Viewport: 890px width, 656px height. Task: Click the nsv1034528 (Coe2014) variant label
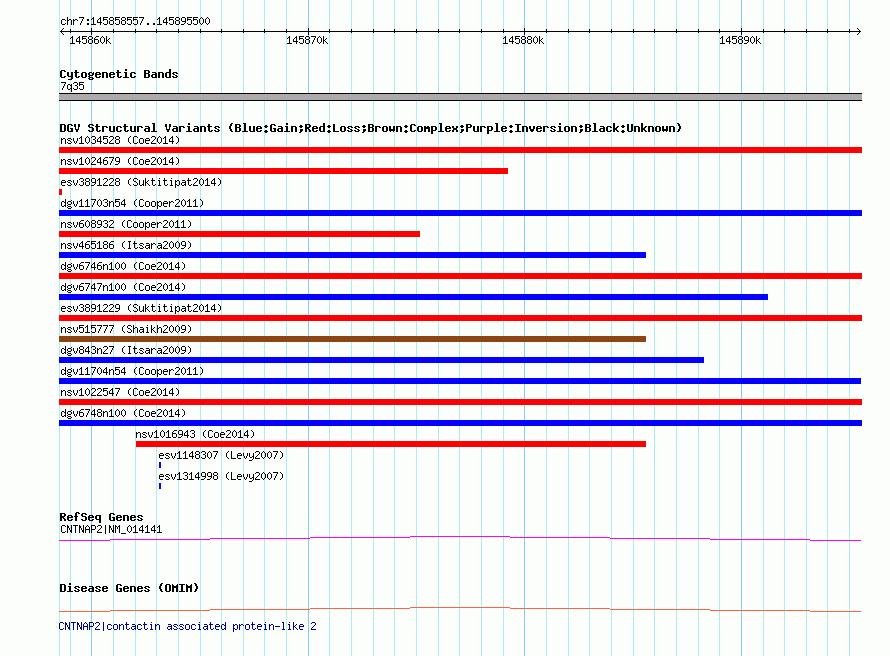click(x=120, y=140)
